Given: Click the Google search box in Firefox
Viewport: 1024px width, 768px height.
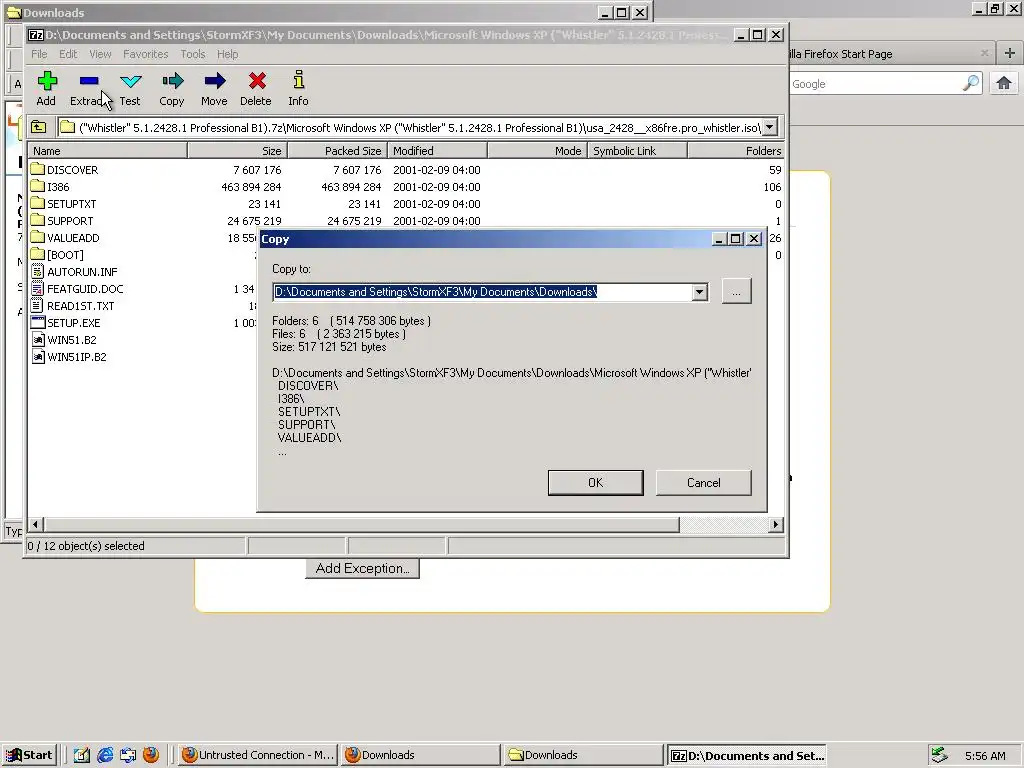Looking at the screenshot, I should click(875, 84).
